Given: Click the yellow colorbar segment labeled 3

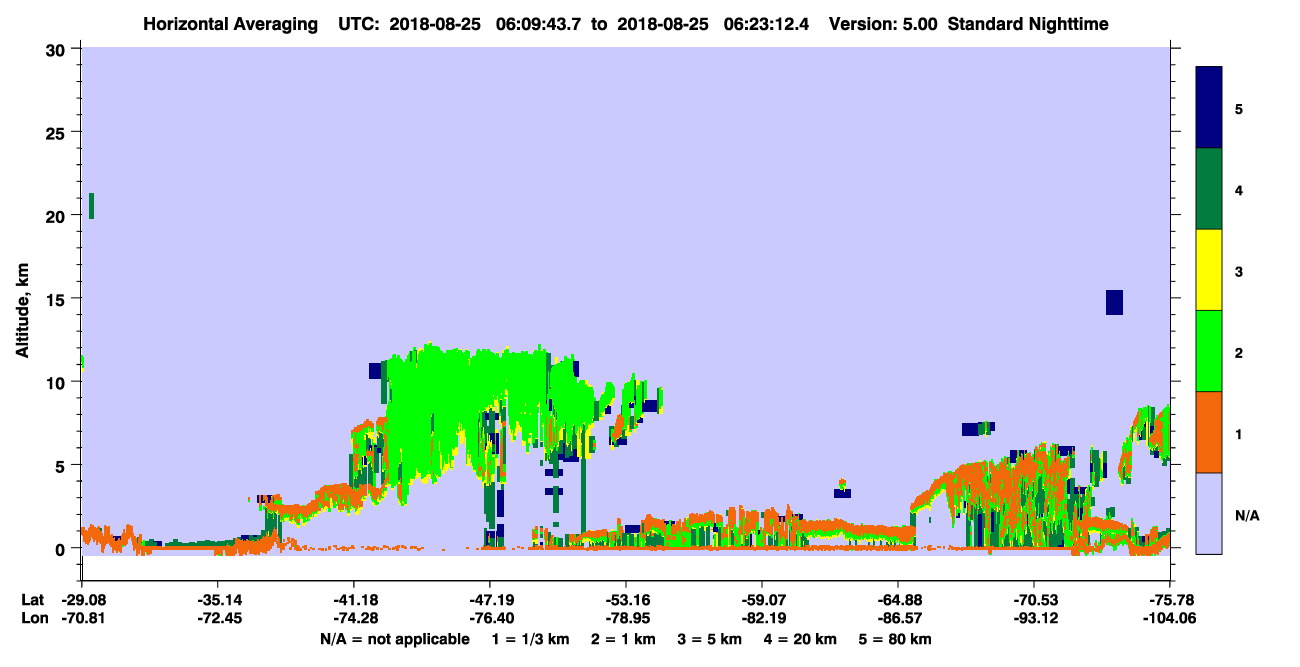Looking at the screenshot, I should tap(1209, 270).
